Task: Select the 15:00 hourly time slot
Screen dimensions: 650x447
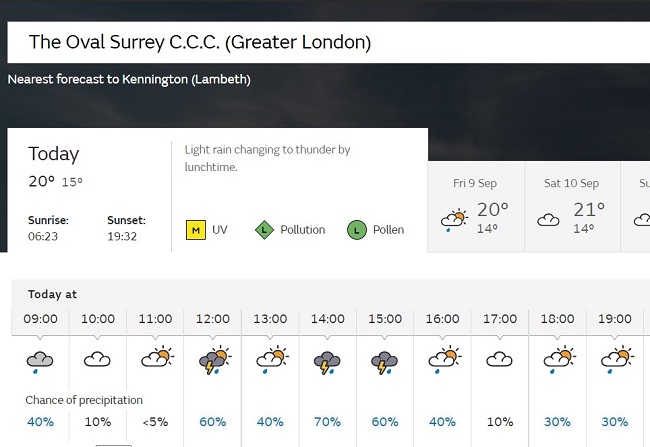Action: tap(385, 319)
